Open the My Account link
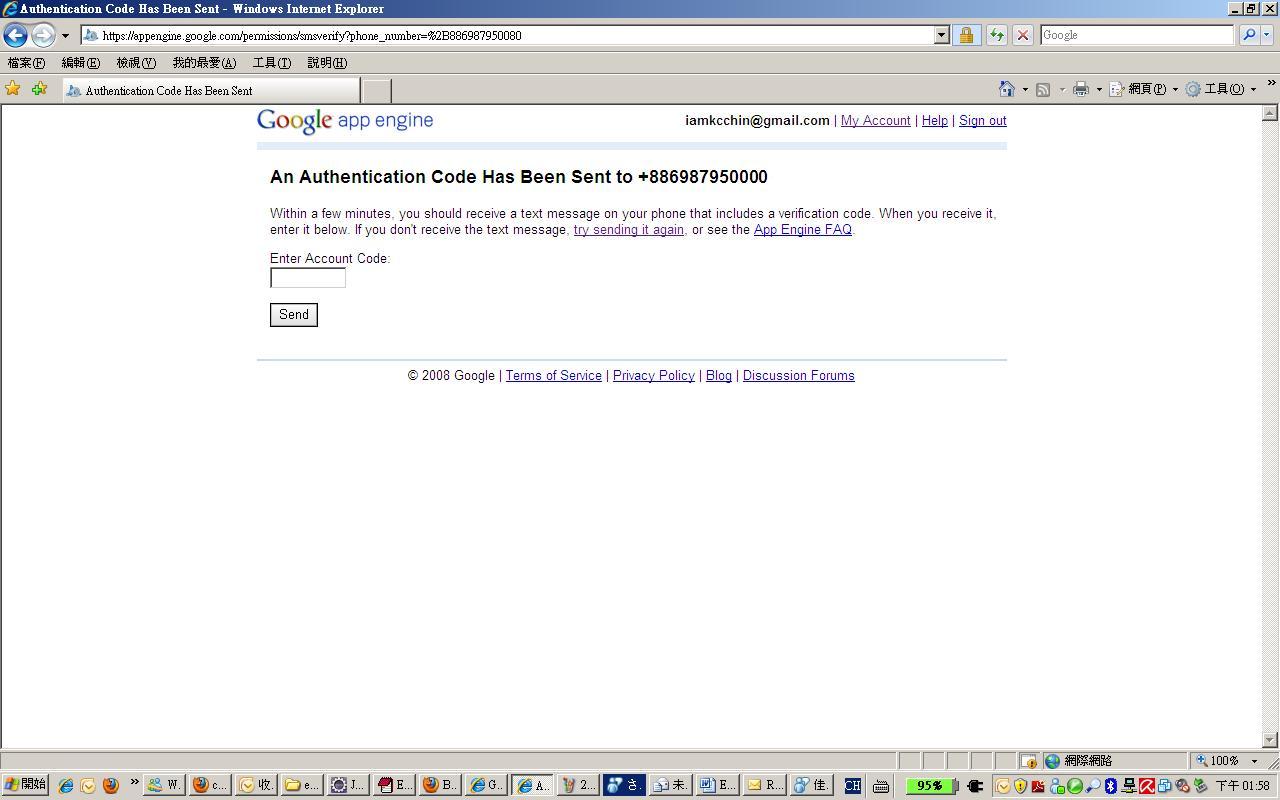 click(x=876, y=121)
